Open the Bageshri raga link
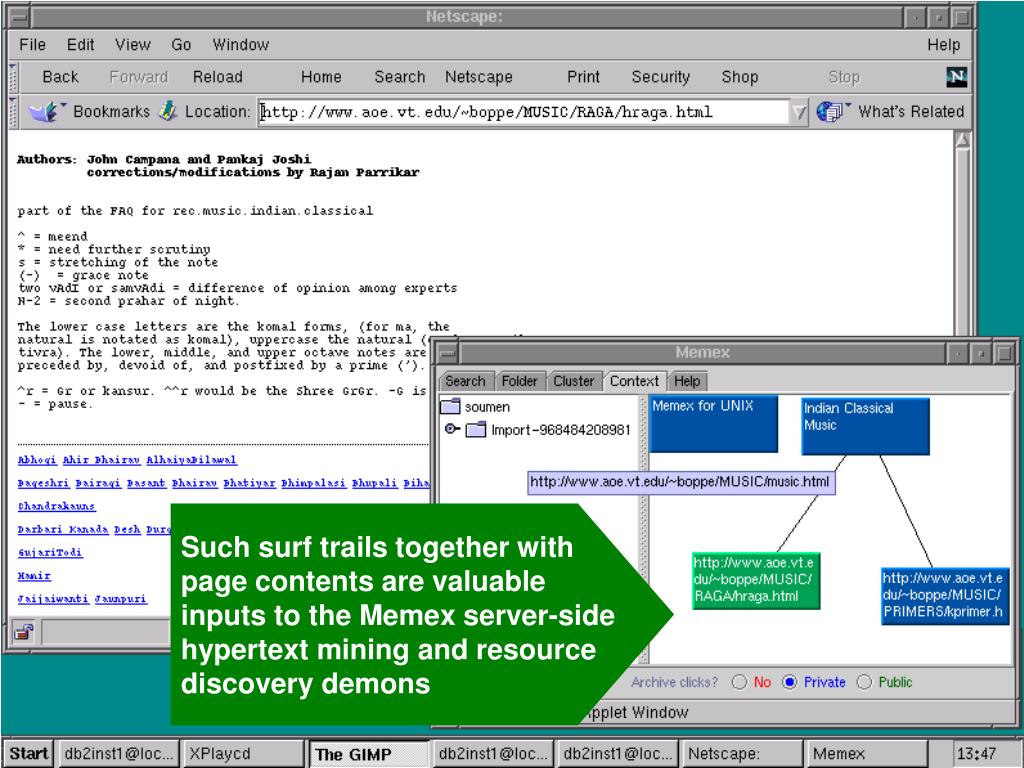This screenshot has height=768, width=1024. pyautogui.click(x=43, y=483)
